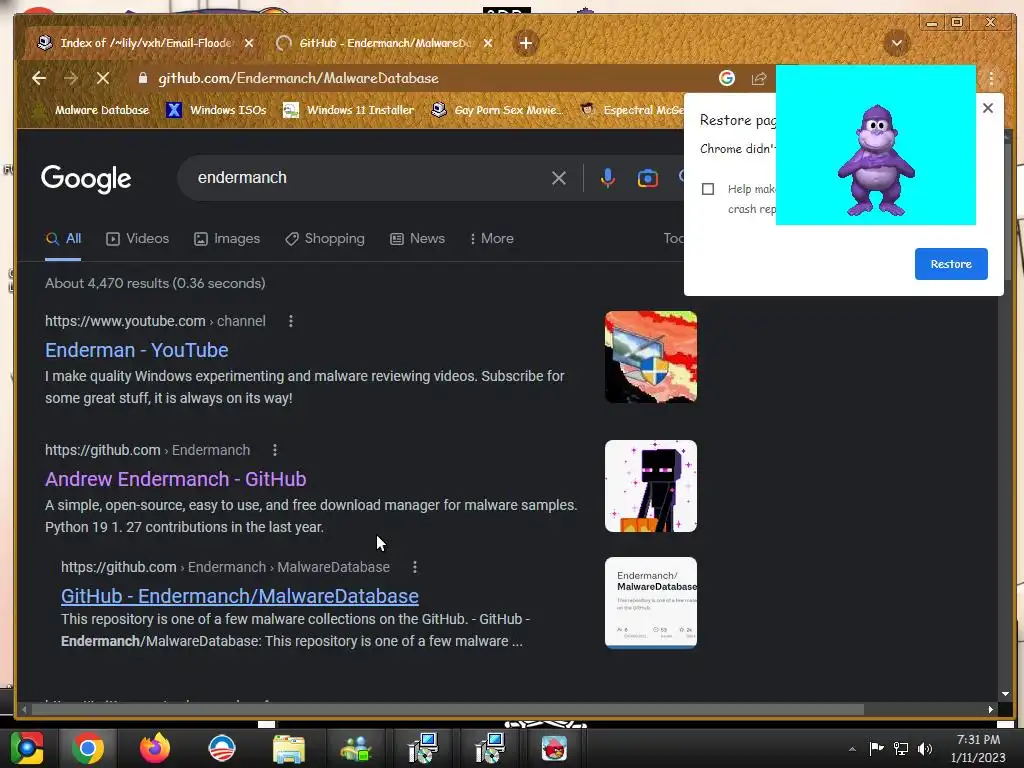Click the Google logo

point(86,178)
